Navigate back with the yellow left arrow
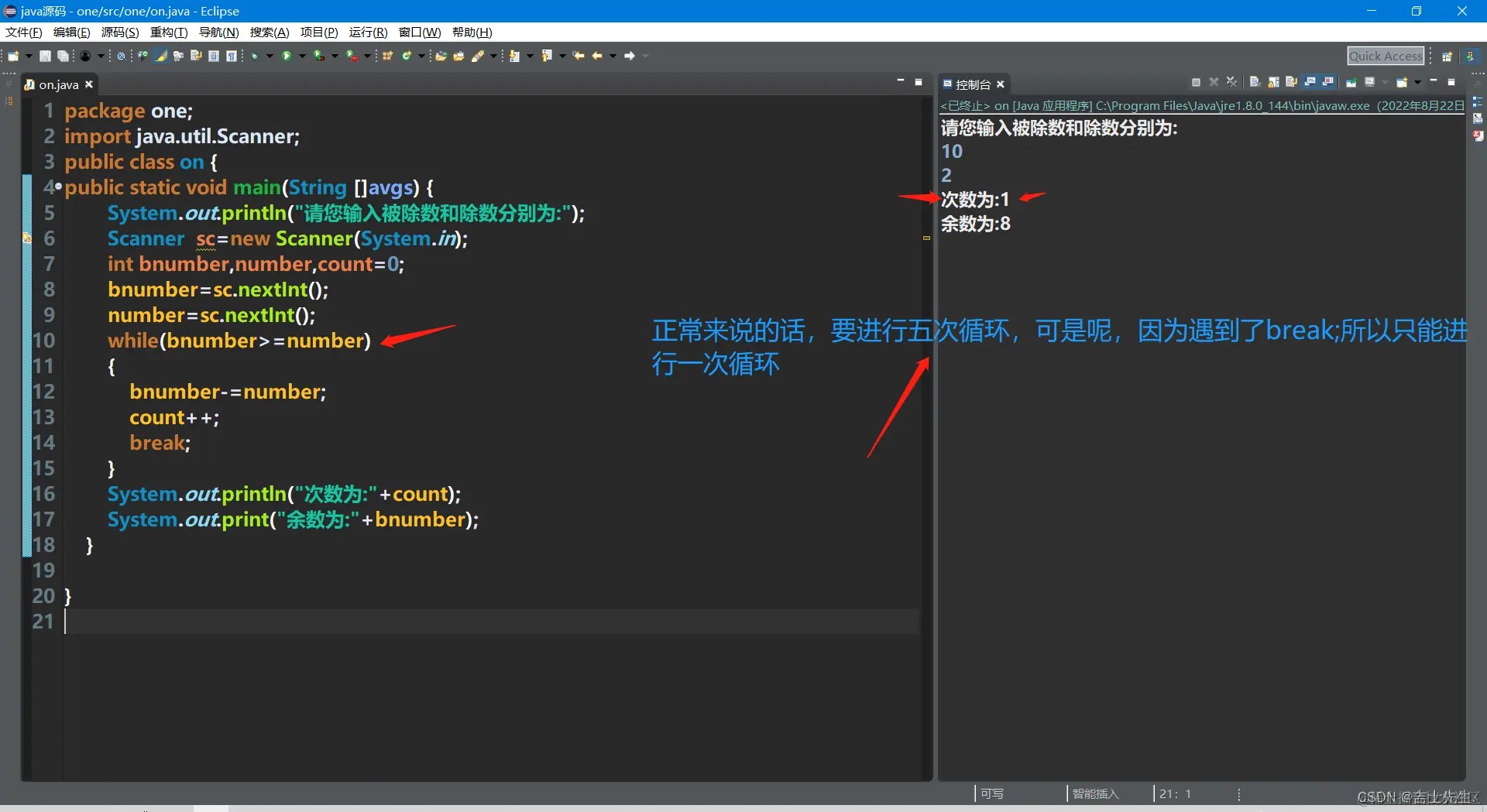 (x=596, y=56)
